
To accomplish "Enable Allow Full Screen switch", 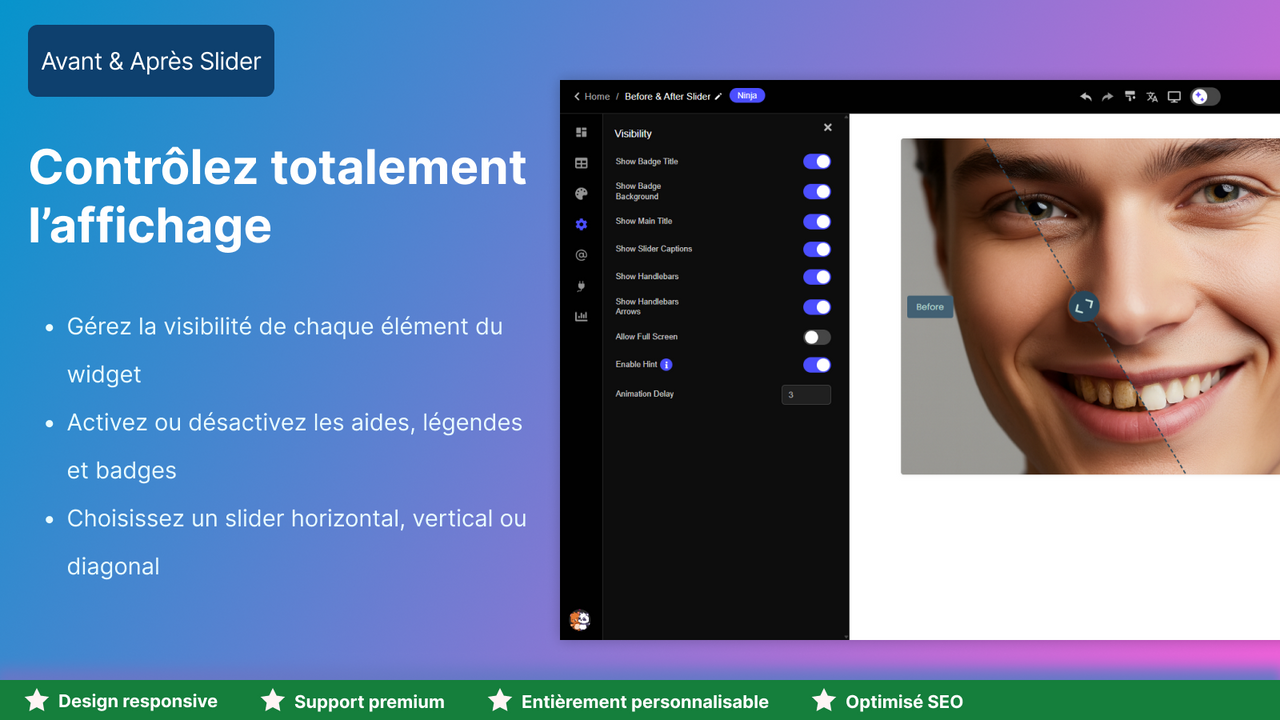I will 817,337.
